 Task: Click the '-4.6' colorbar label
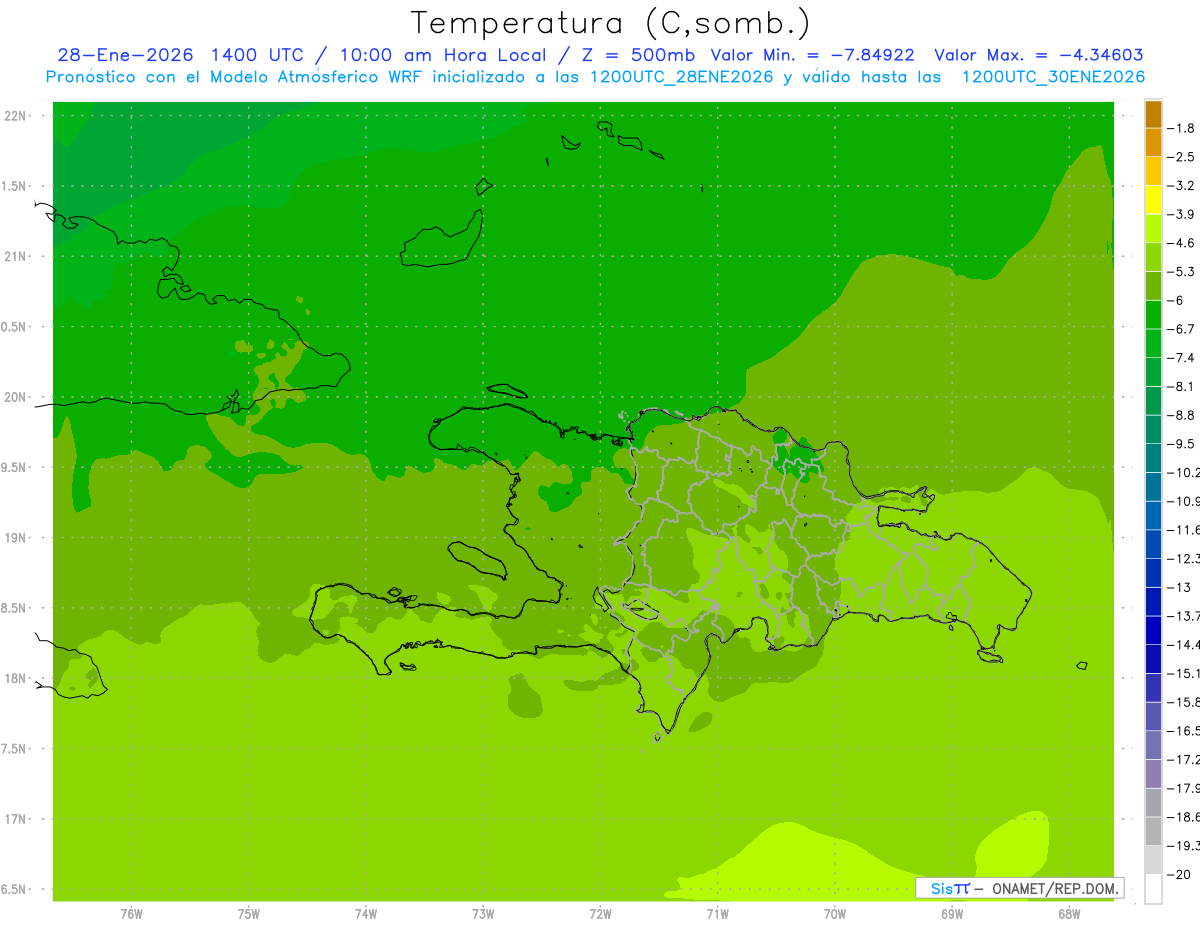coord(1183,243)
